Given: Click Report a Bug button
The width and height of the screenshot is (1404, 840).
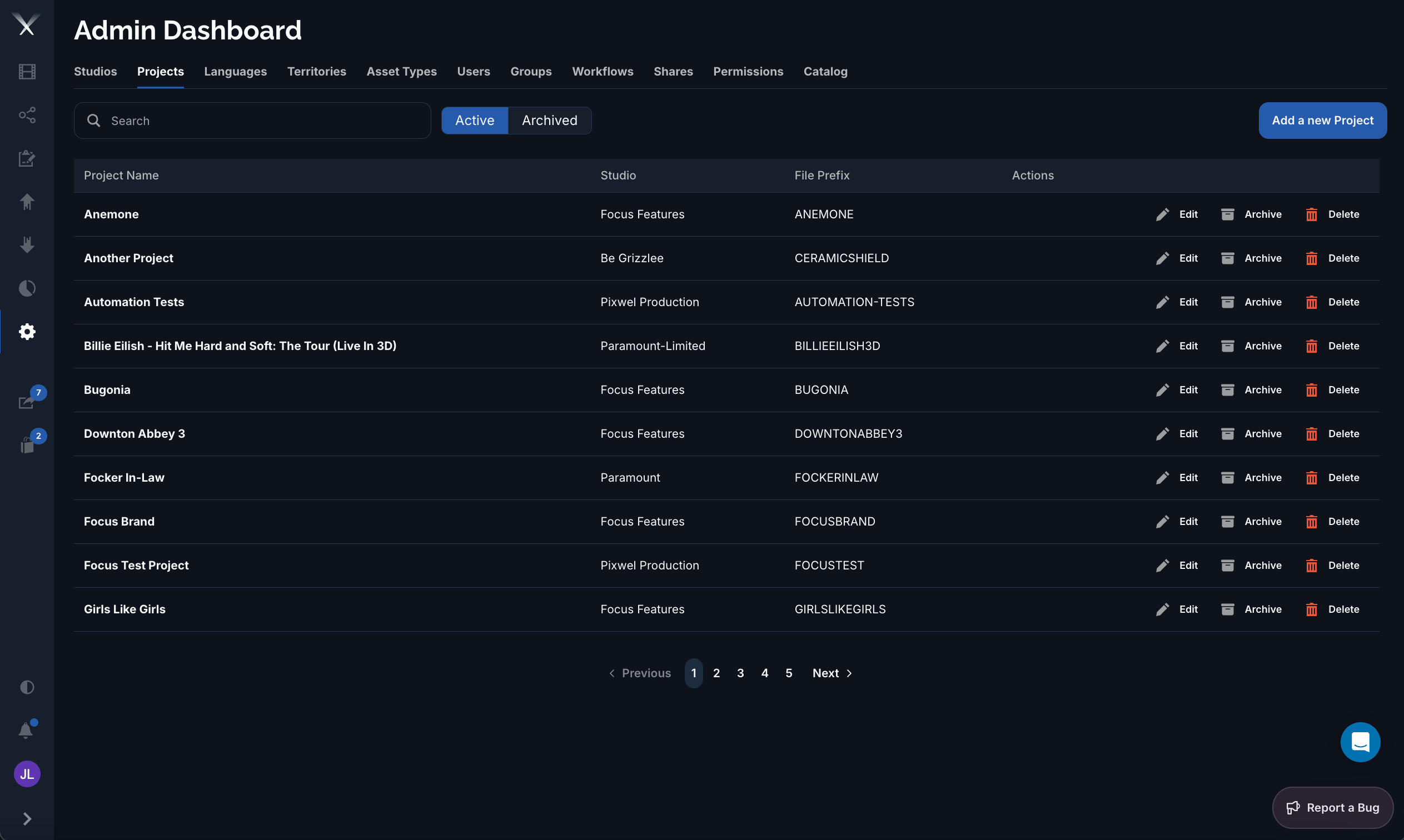Looking at the screenshot, I should (1333, 808).
